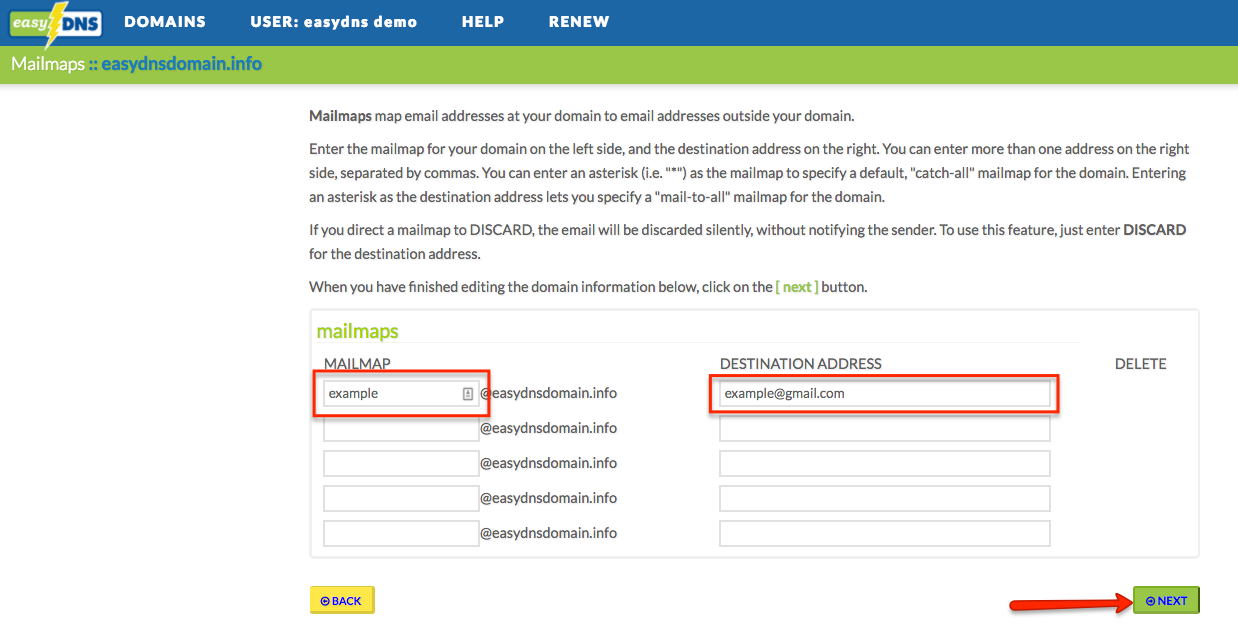The height and width of the screenshot is (633, 1238).
Task: Click the third mailmap input field
Action: pos(400,463)
